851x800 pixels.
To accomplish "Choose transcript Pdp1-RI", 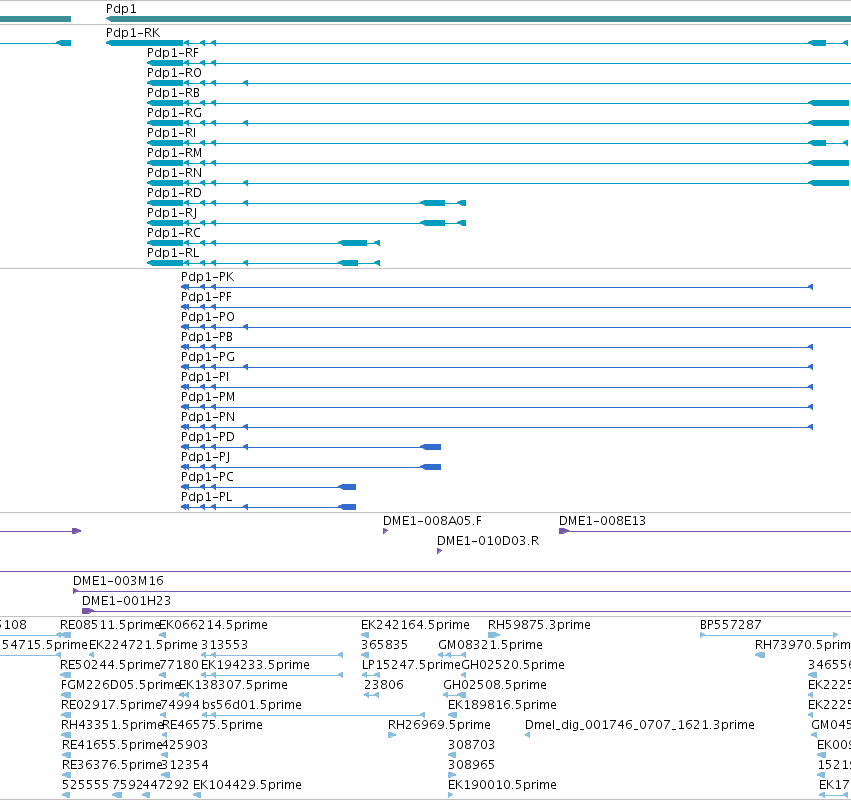I will click(x=172, y=133).
